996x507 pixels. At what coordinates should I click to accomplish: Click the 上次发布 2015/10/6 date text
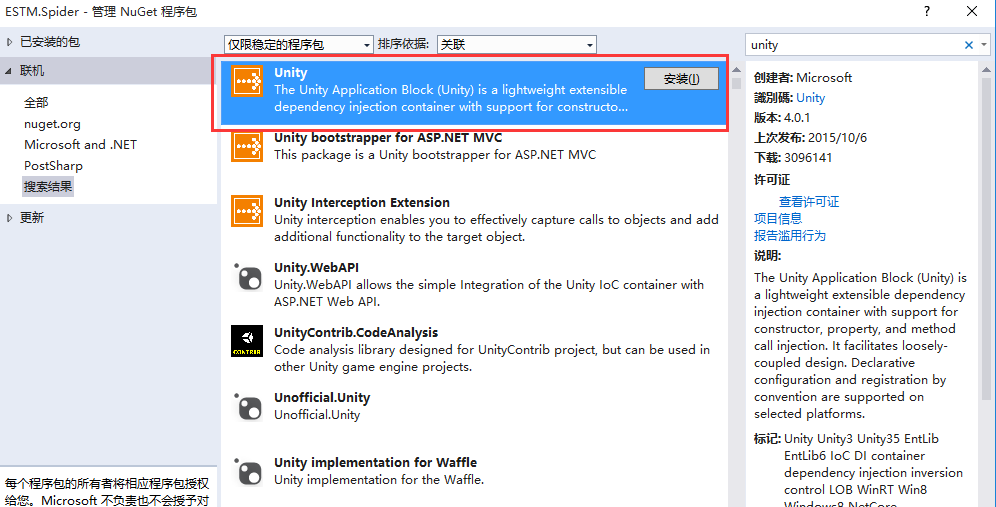pyautogui.click(x=811, y=138)
